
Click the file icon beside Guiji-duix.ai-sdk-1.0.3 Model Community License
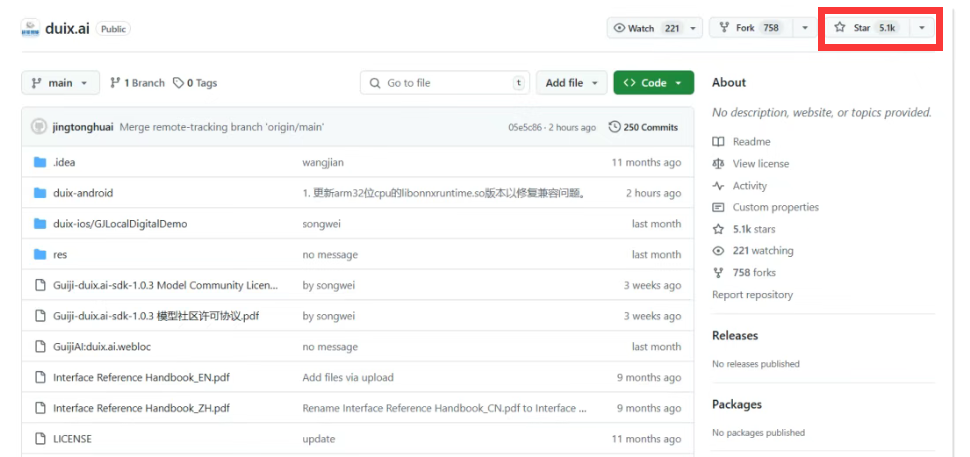tap(40, 285)
